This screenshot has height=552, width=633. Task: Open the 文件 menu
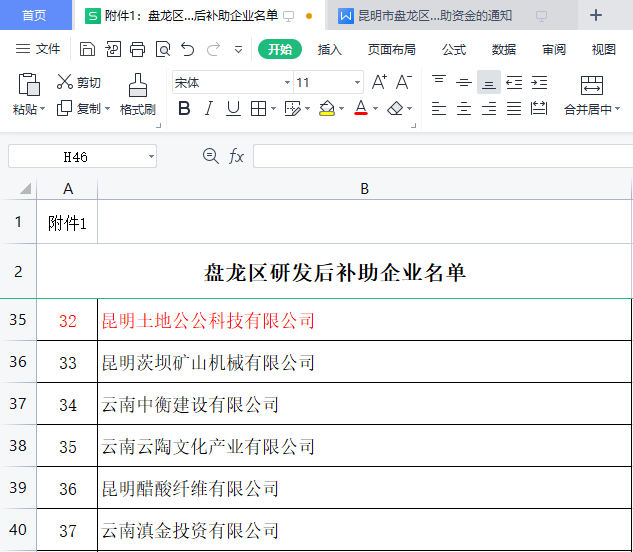tap(38, 49)
